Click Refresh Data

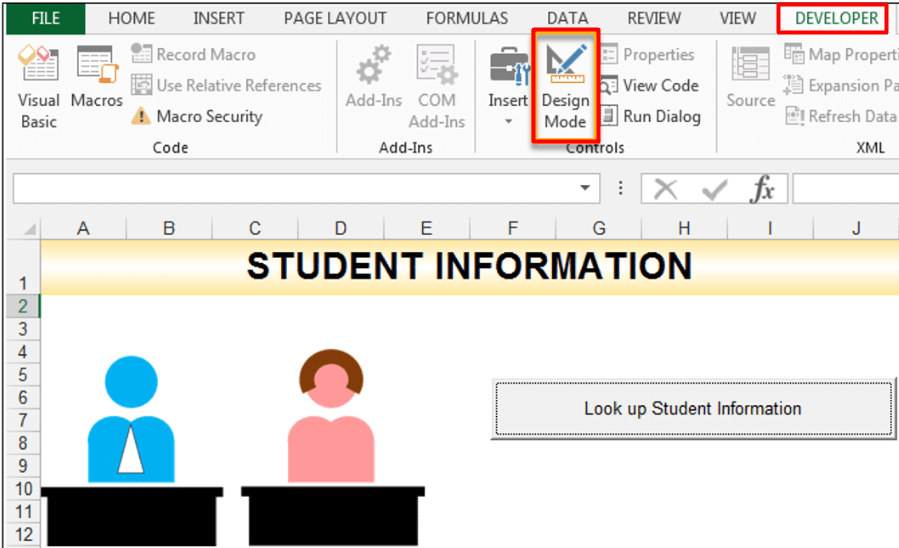point(841,116)
